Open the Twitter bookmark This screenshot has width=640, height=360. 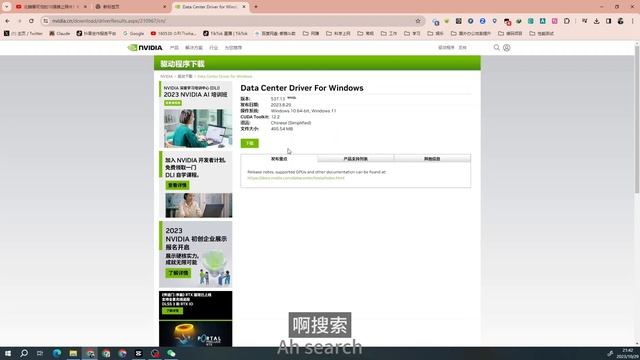[23, 33]
